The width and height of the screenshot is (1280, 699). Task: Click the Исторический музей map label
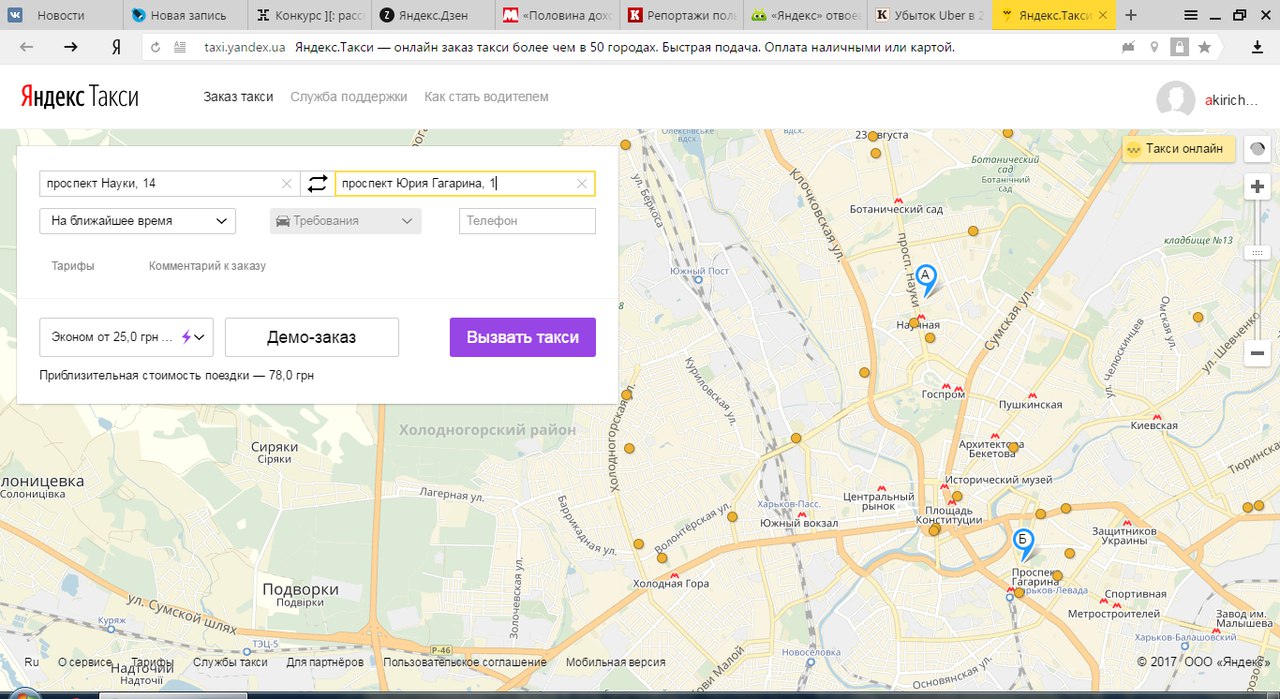point(999,480)
